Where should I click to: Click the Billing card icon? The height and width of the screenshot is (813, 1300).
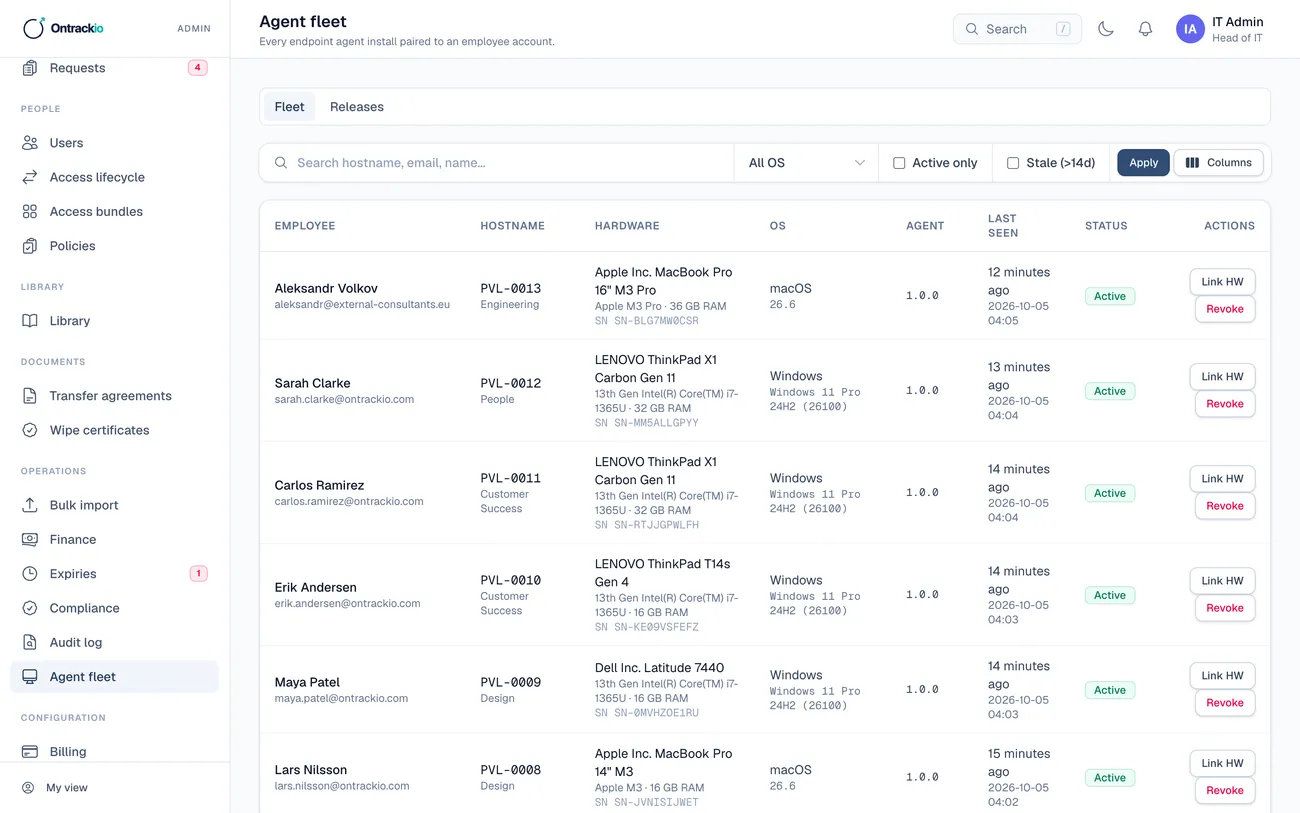coord(30,752)
